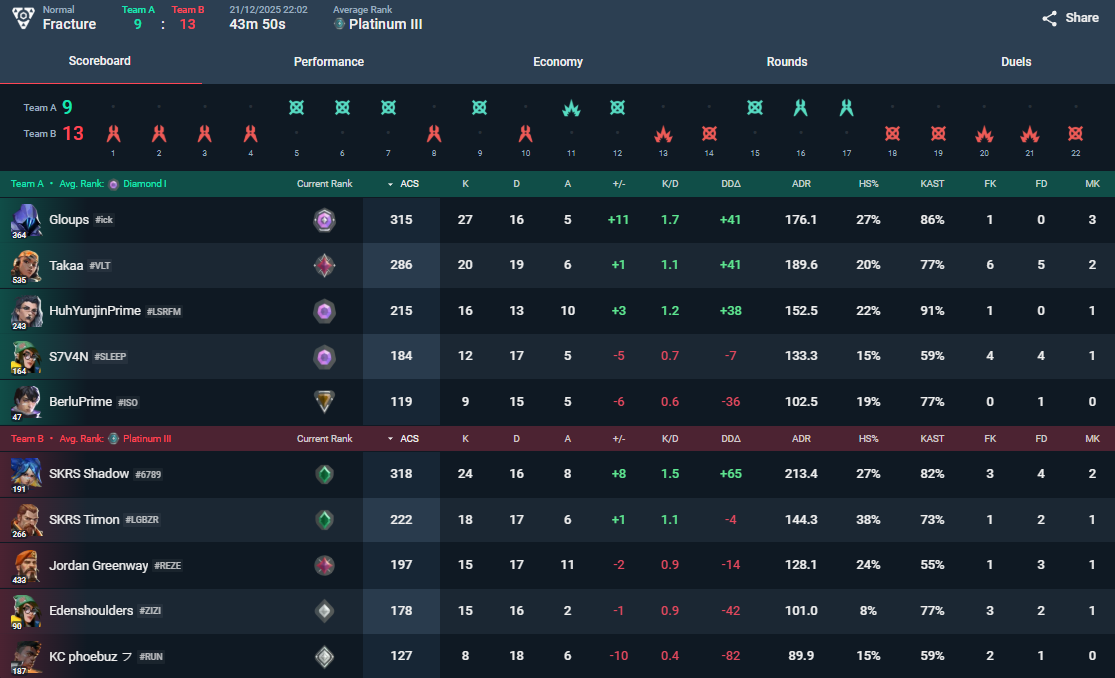Image resolution: width=1115 pixels, height=678 pixels.
Task: Click round 5 Team A elimination icon
Action: 296,108
